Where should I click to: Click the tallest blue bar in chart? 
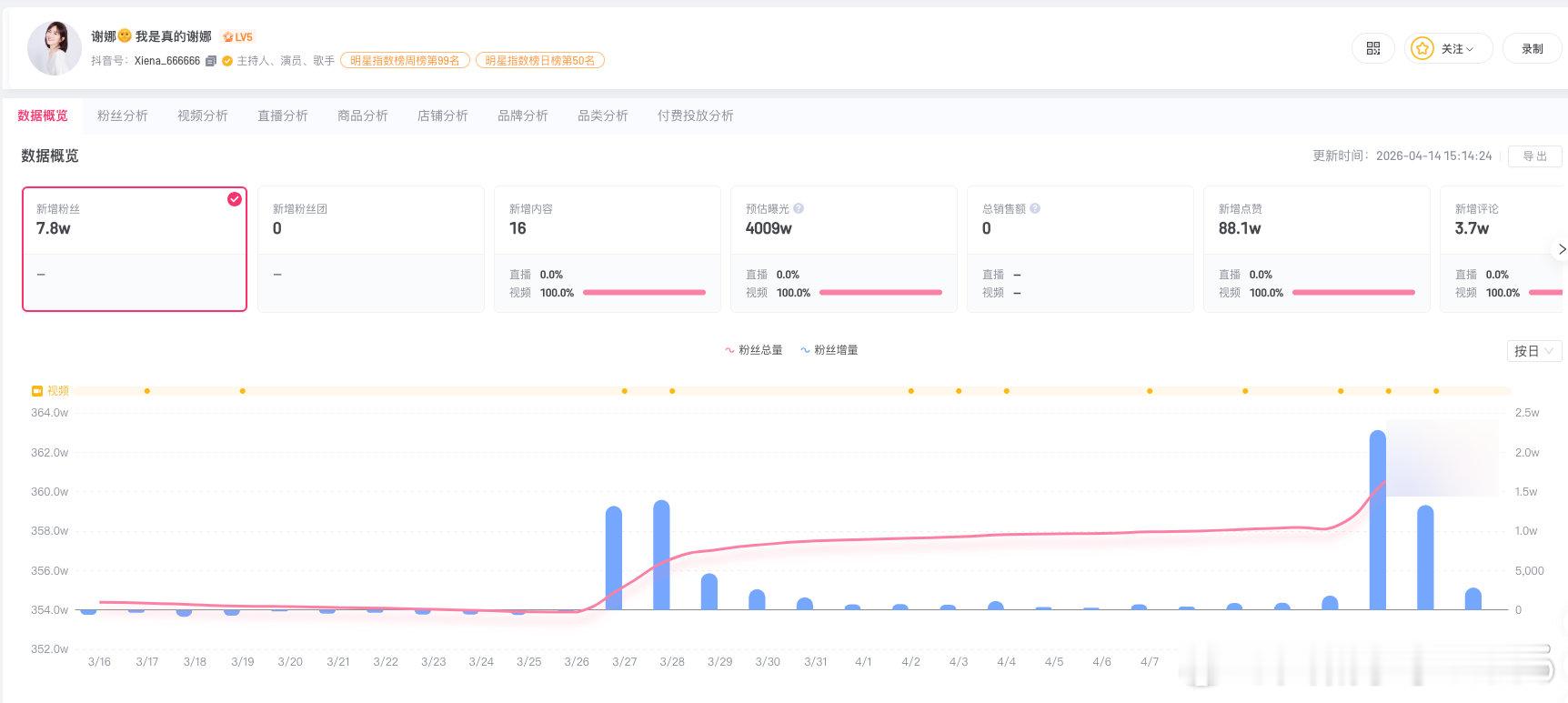(1378, 520)
